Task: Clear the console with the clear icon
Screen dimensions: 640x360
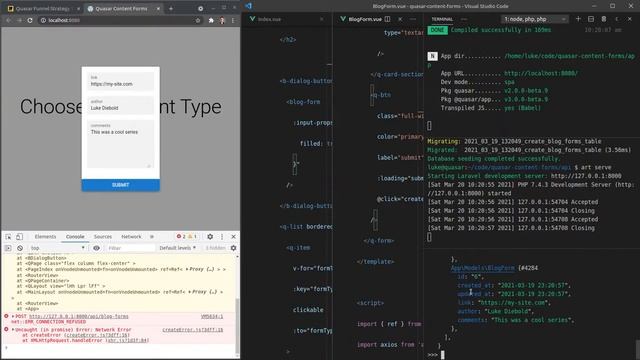Action: click(20, 248)
